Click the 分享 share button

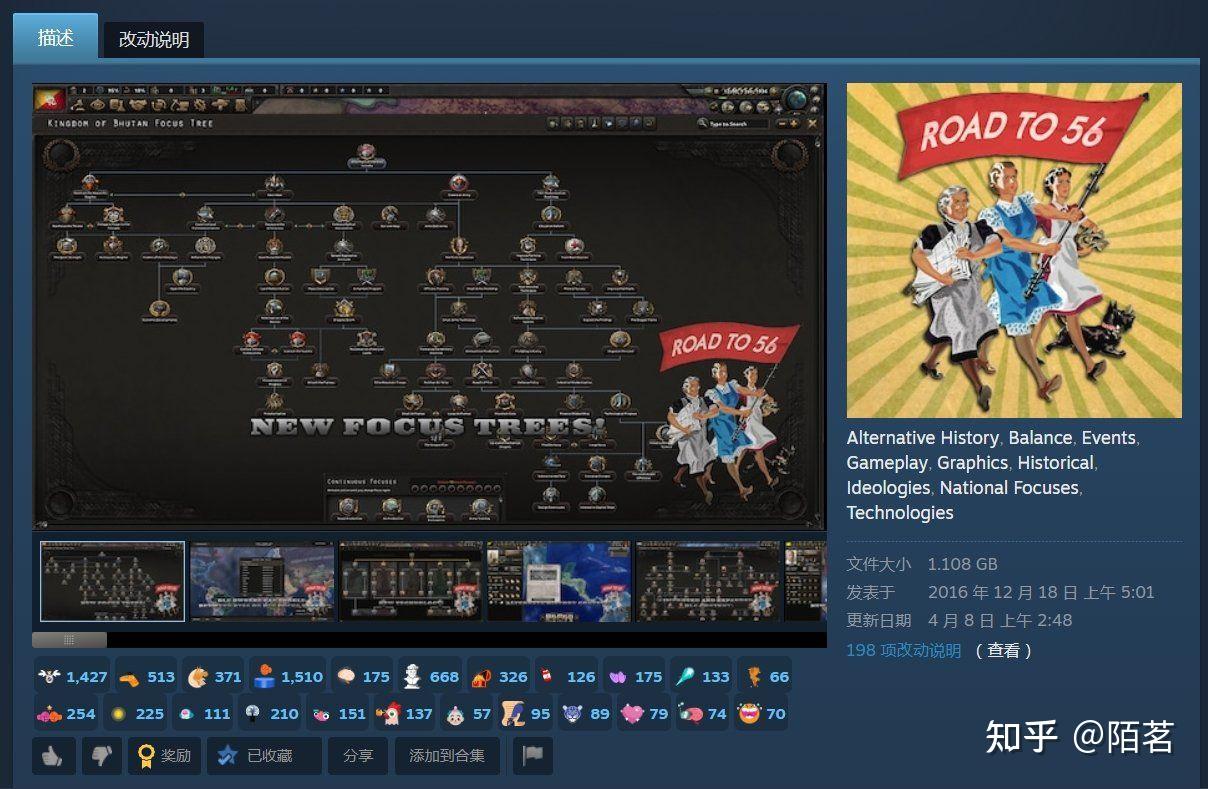pos(358,756)
